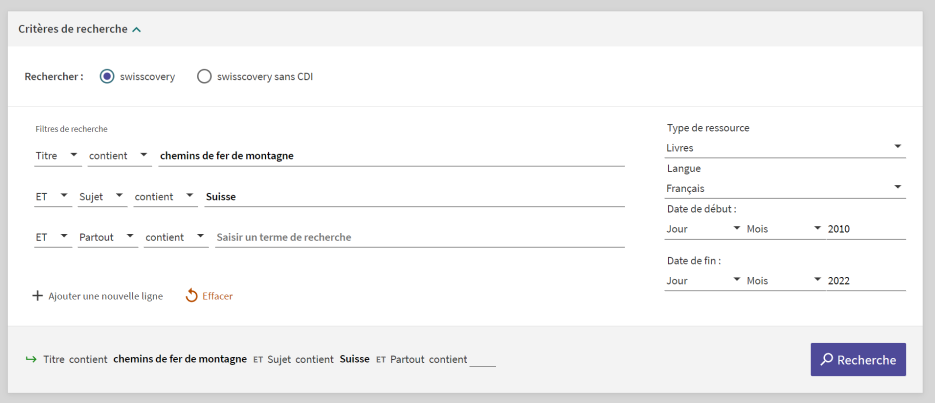Open the Langue dropdown
Viewport: 935px width, 403px height.
point(785,188)
